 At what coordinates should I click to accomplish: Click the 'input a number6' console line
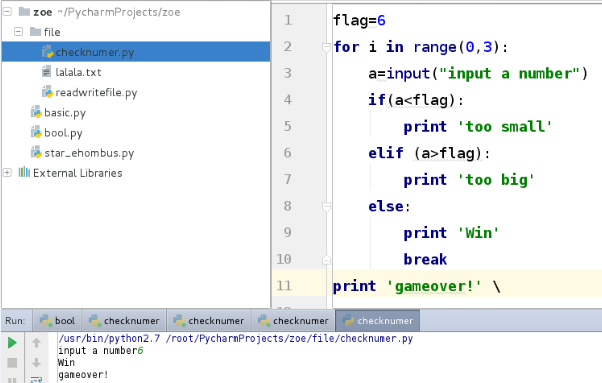[x=101, y=350]
